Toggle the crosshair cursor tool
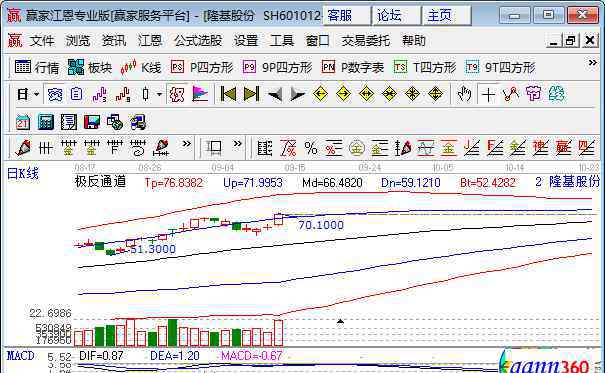The image size is (605, 373). click(x=488, y=94)
